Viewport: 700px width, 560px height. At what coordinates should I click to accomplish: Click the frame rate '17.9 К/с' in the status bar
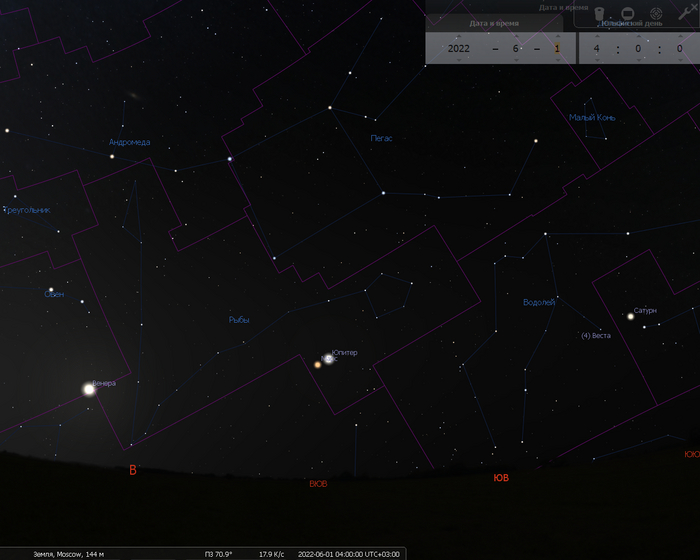click(271, 554)
